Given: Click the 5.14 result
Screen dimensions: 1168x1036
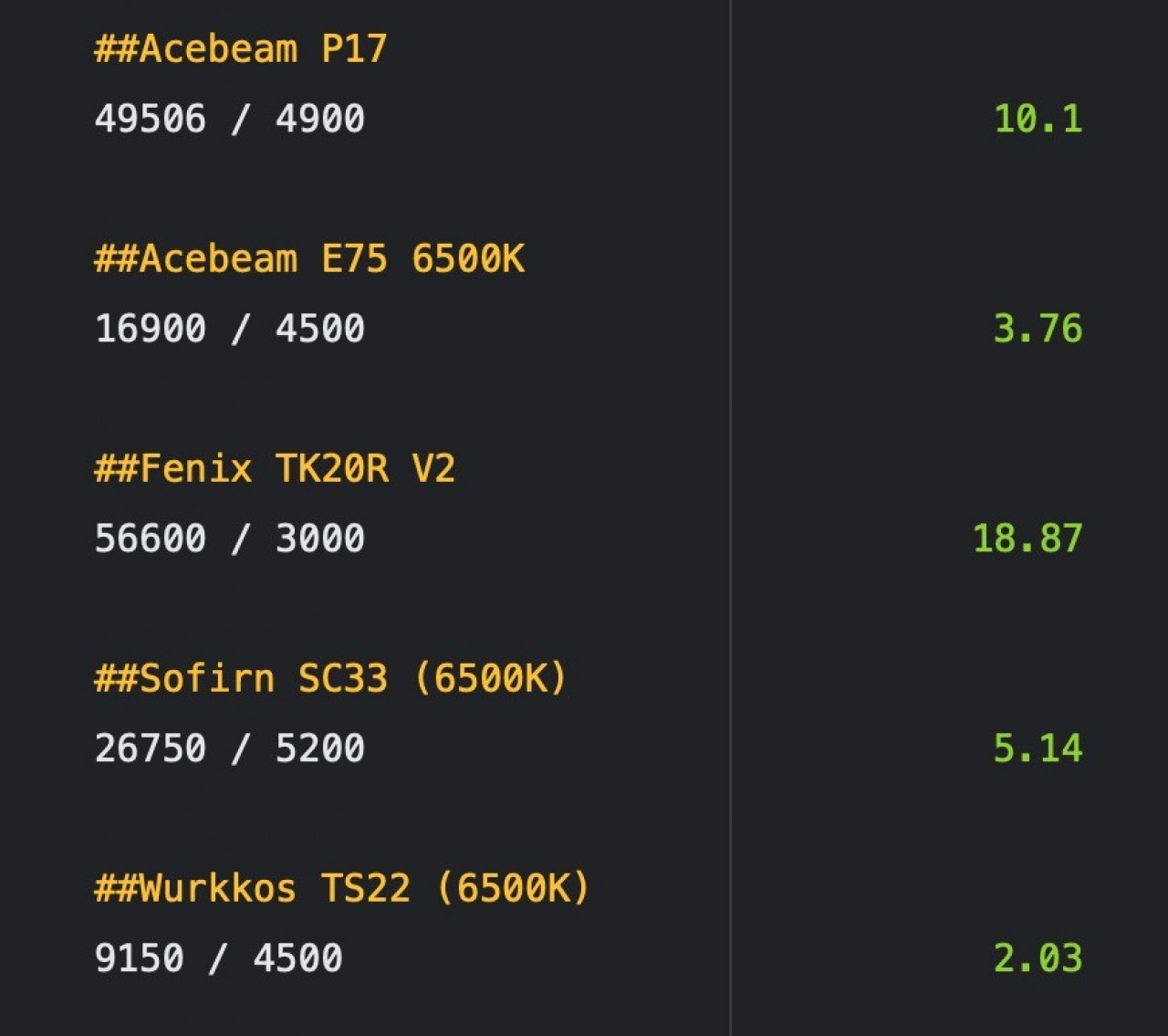Looking at the screenshot, I should pos(1038,748).
